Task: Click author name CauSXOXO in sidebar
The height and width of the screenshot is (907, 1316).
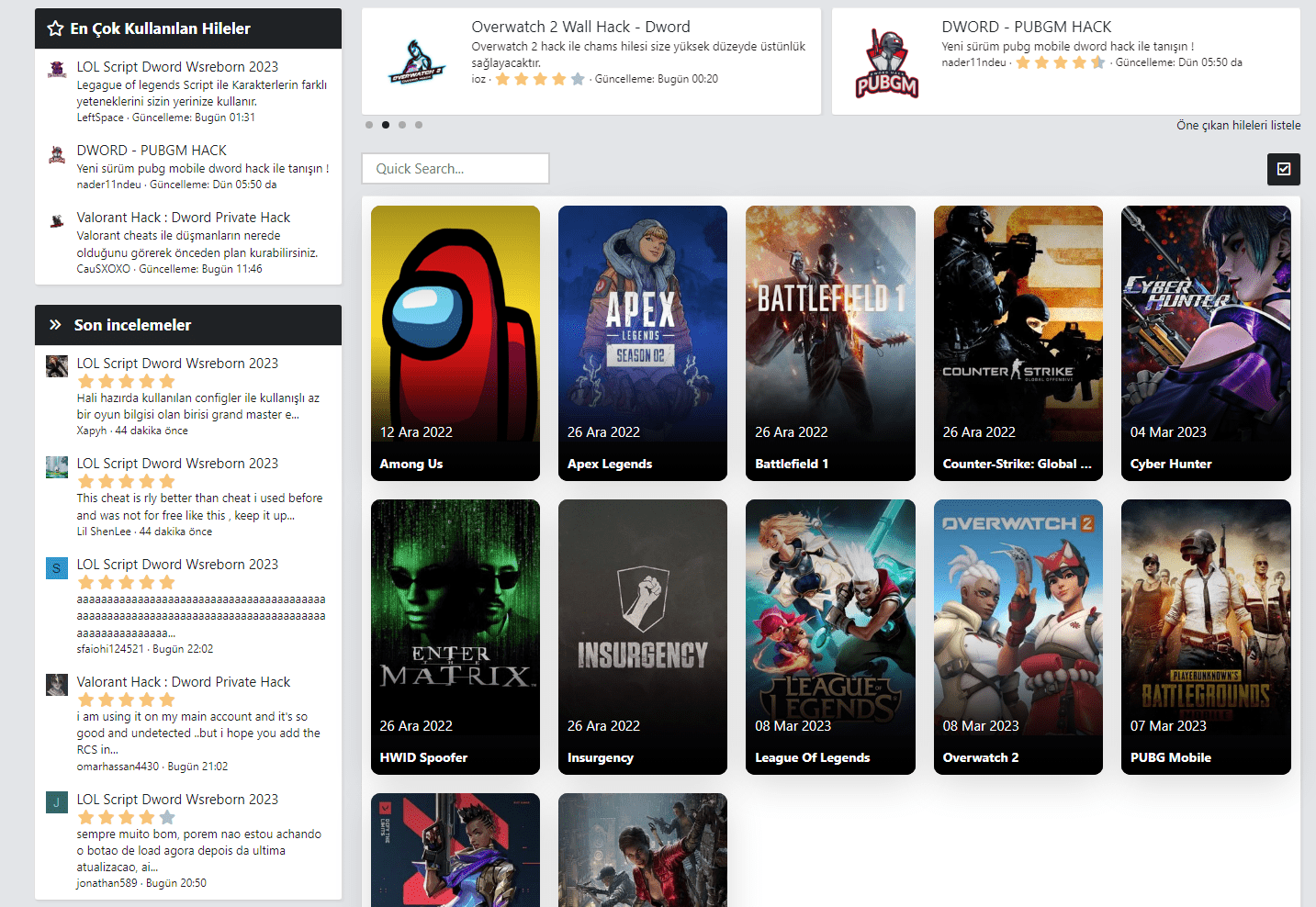Action: tap(104, 269)
